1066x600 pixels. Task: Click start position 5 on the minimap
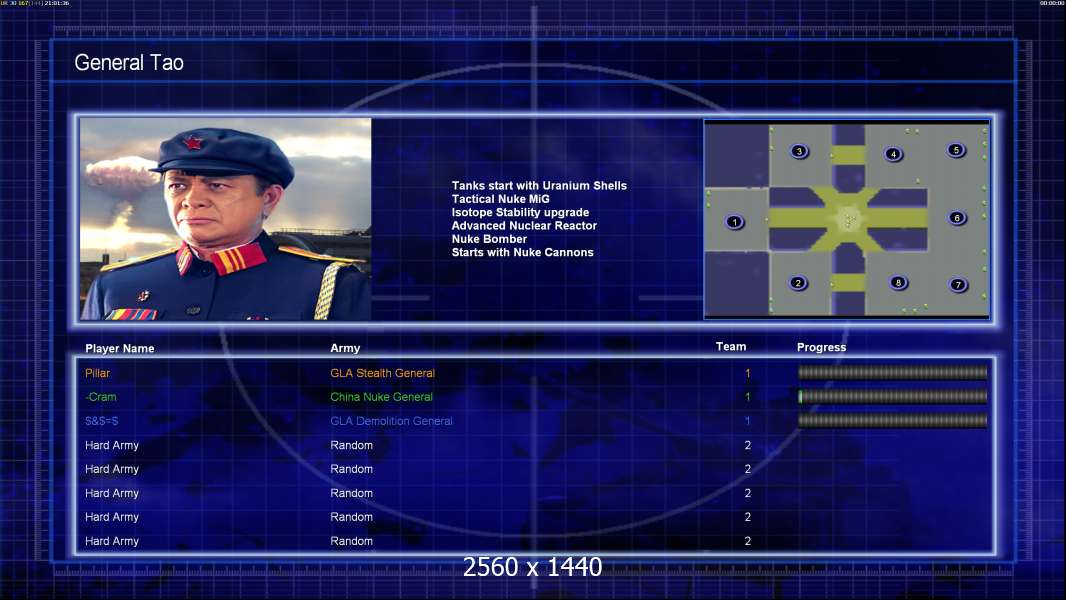click(x=956, y=150)
